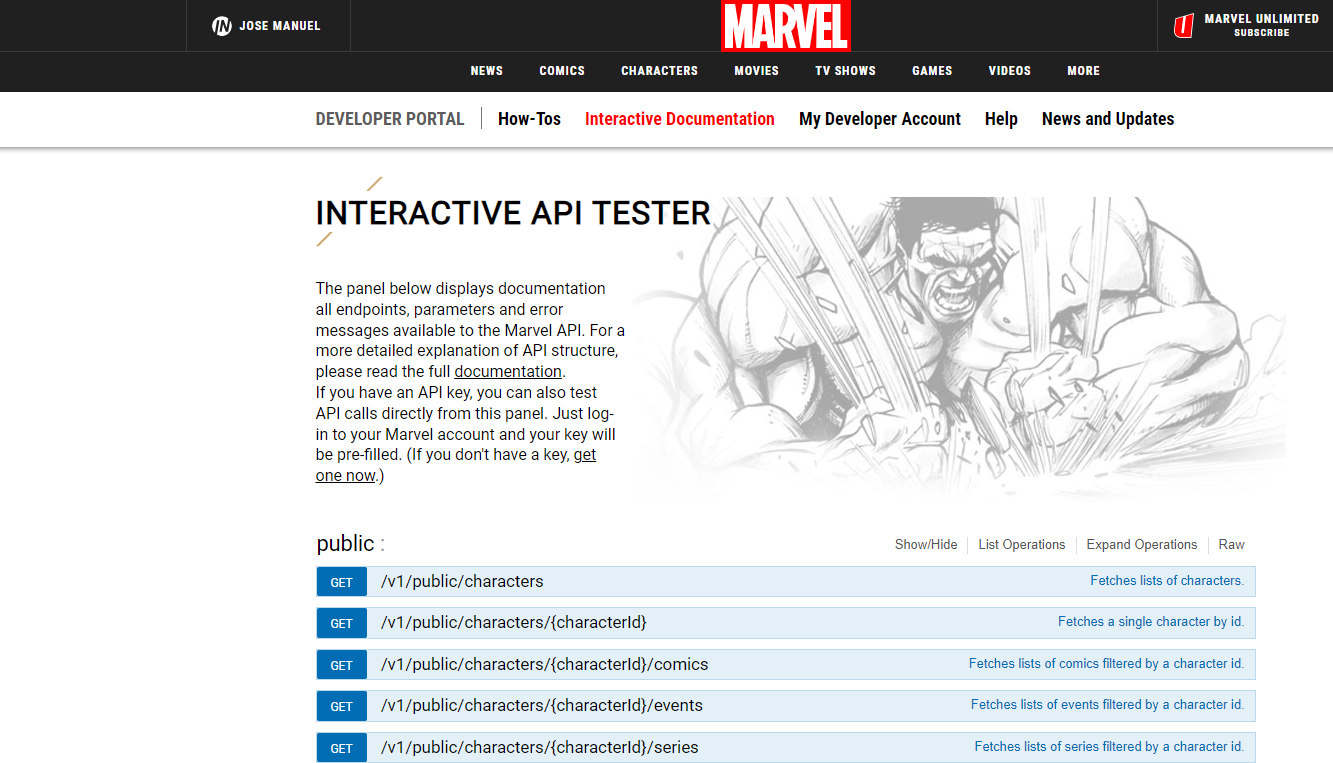Screen dimensions: 1333x763
Task: Expand /v1/public/characters/{characterId} endpoint path
Action: click(x=514, y=622)
